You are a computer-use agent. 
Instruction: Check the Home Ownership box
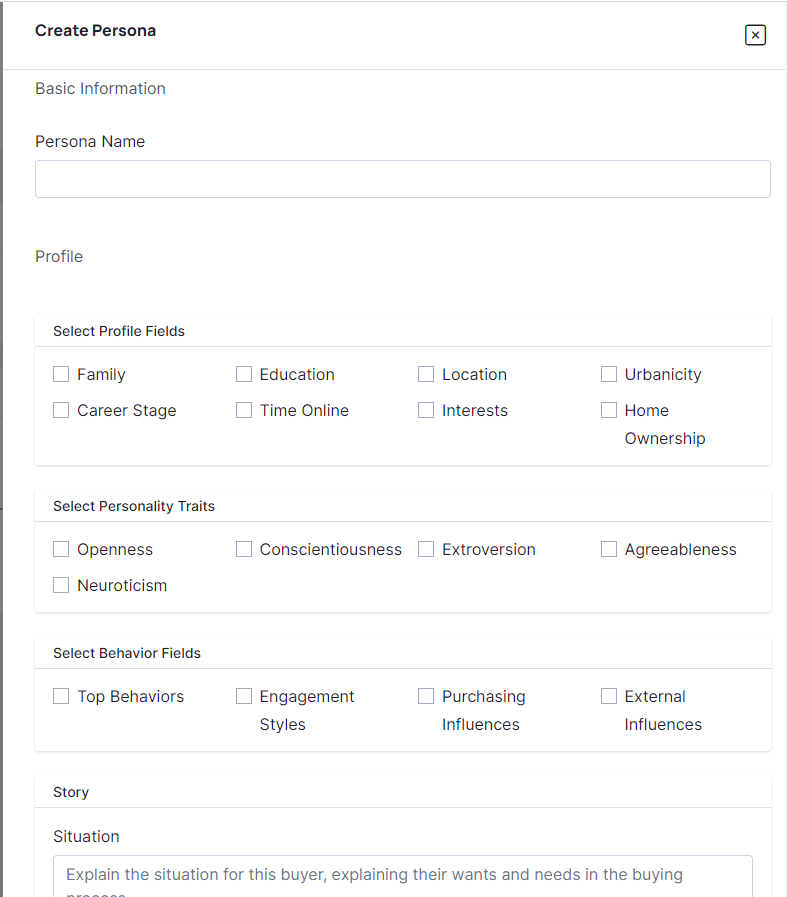[609, 410]
